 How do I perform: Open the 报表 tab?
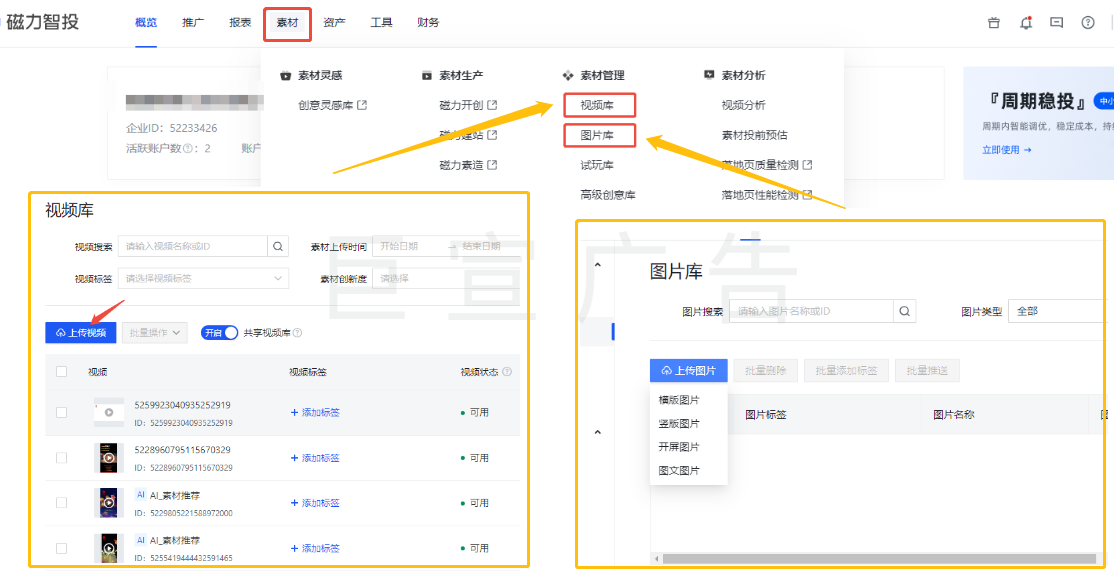pyautogui.click(x=240, y=23)
